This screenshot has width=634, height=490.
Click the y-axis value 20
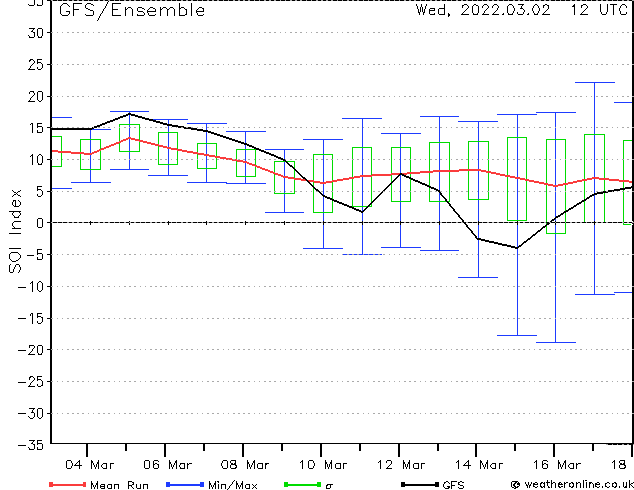pyautogui.click(x=36, y=96)
